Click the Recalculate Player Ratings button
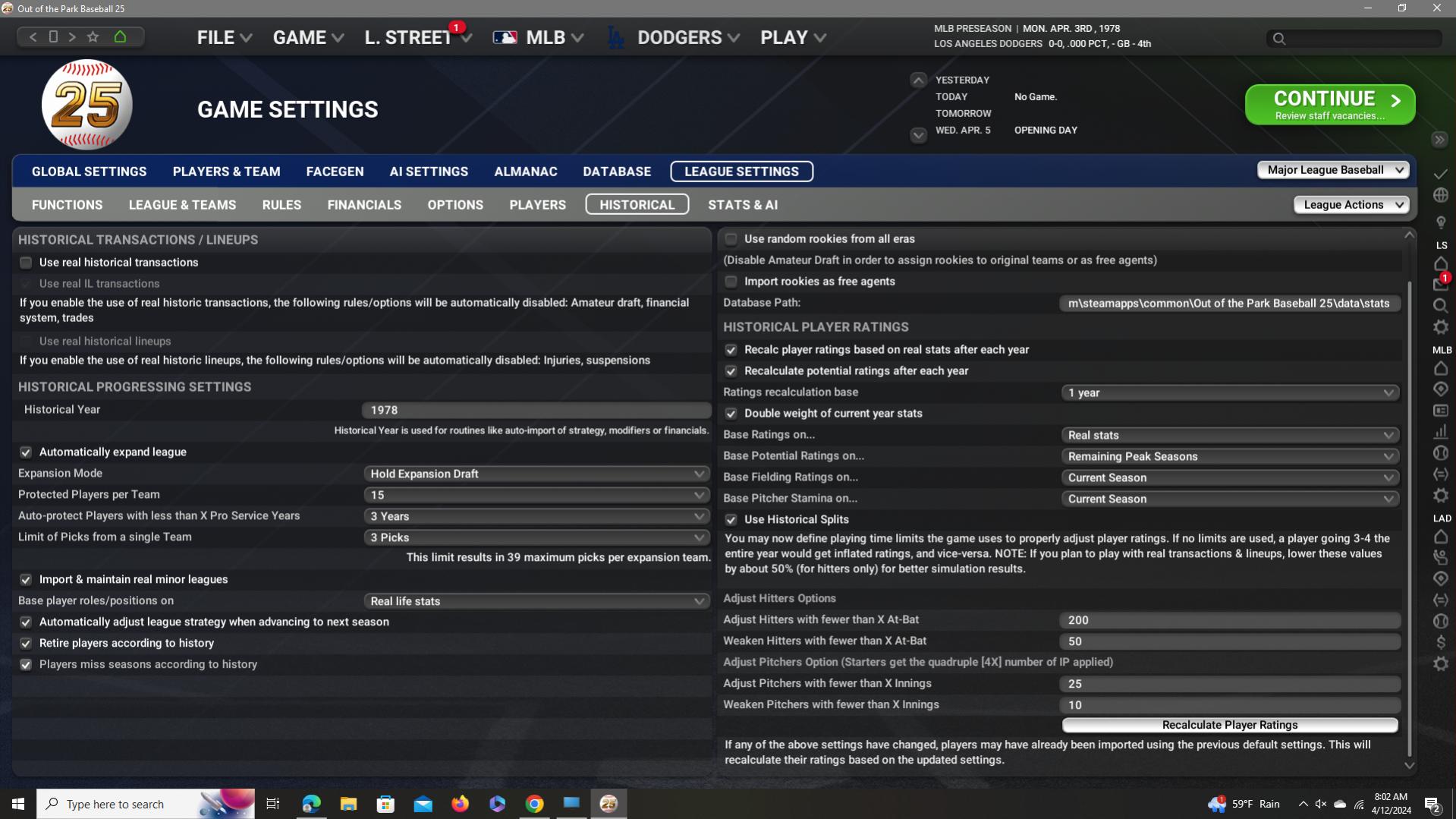 (1229, 725)
